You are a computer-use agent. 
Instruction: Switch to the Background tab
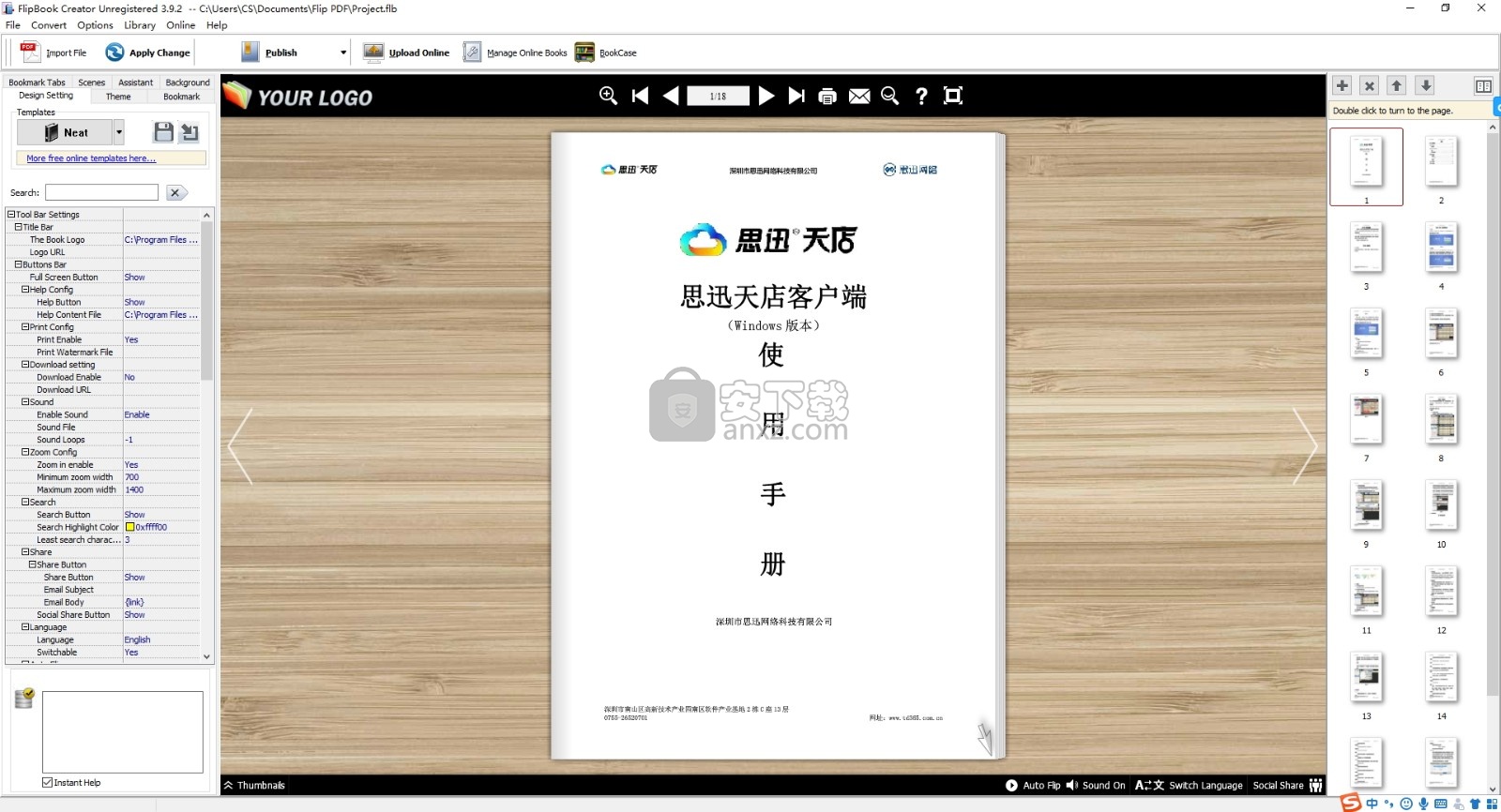click(188, 83)
